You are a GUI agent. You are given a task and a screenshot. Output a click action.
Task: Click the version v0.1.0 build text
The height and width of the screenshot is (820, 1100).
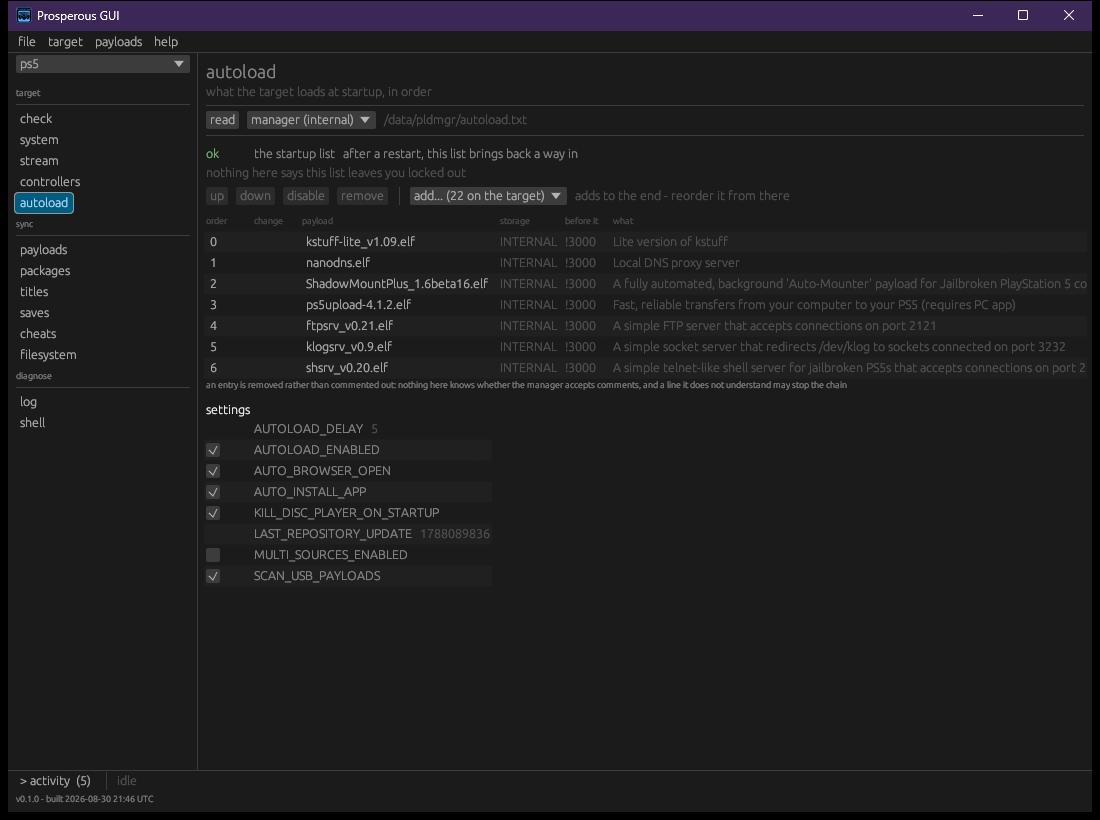85,799
